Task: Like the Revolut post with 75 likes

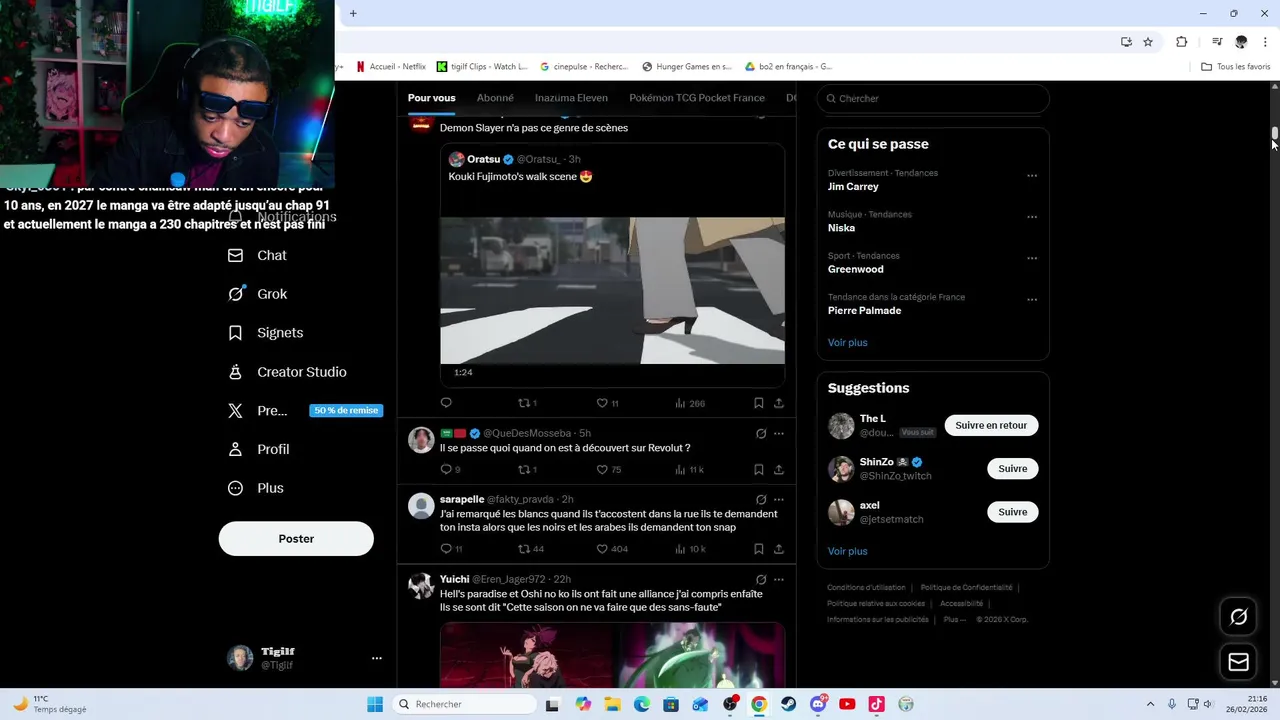Action: tap(608, 469)
